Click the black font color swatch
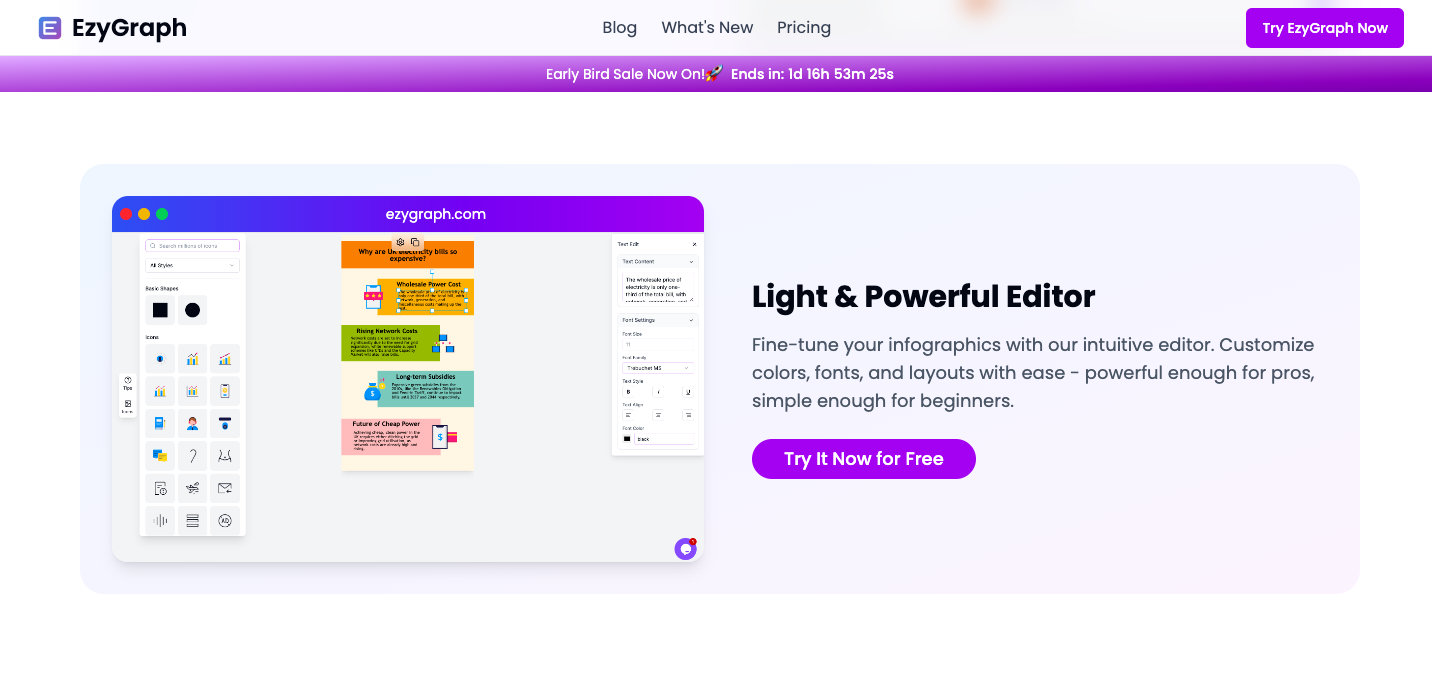This screenshot has height=698, width=1432. coord(627,439)
